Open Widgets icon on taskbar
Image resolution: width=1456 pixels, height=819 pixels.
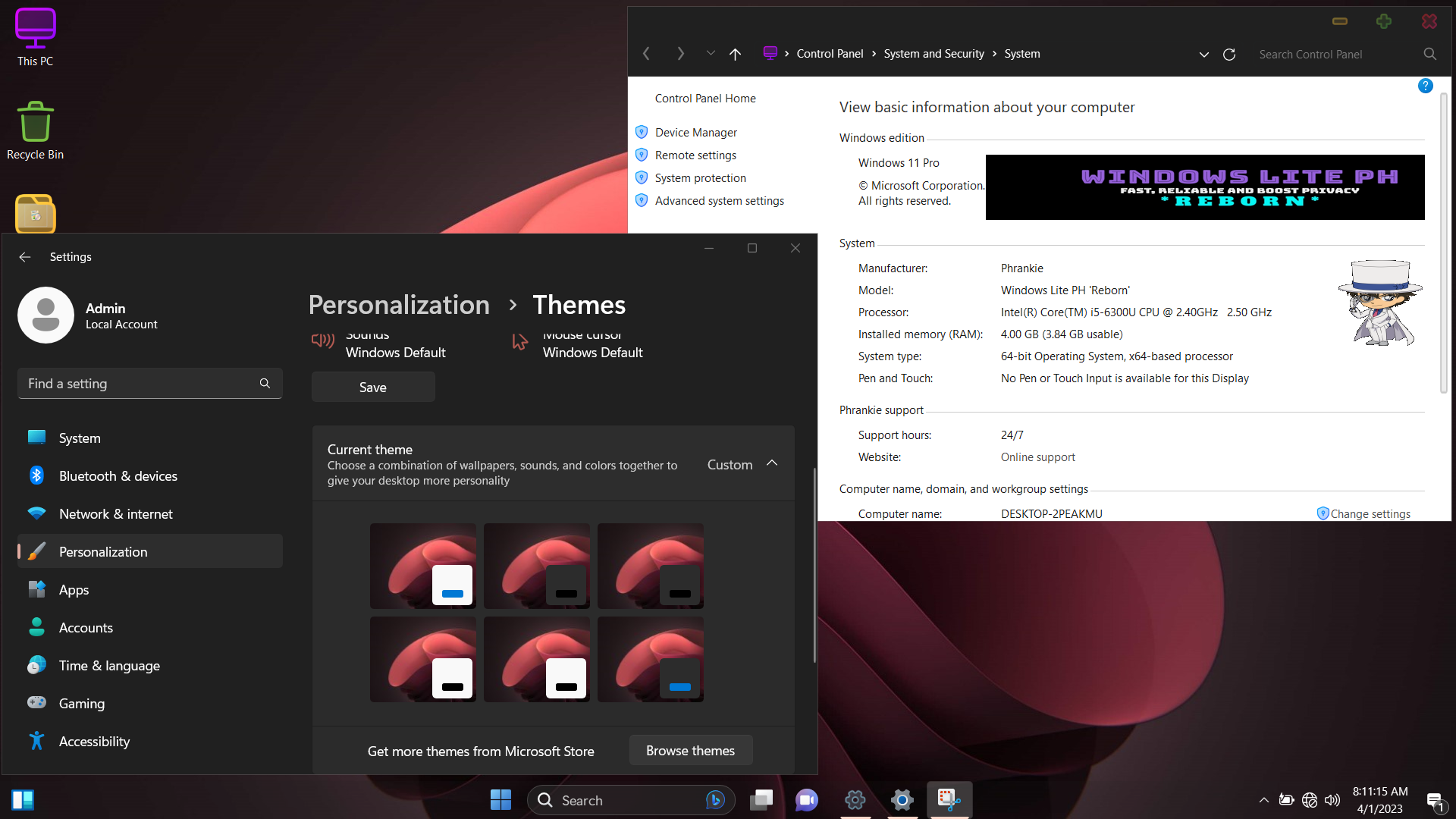(23, 800)
